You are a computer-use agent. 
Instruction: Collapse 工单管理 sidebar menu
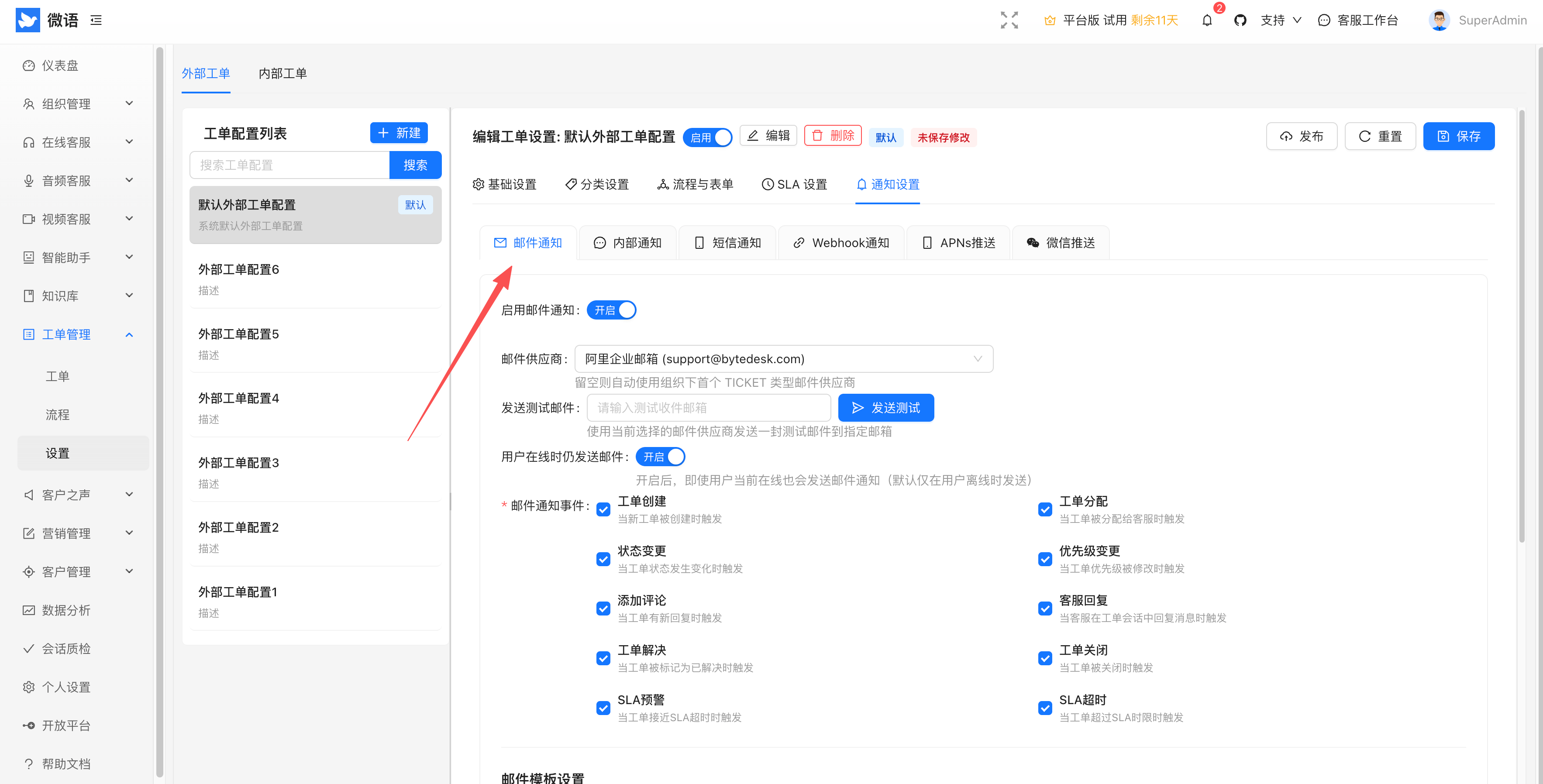pos(78,334)
